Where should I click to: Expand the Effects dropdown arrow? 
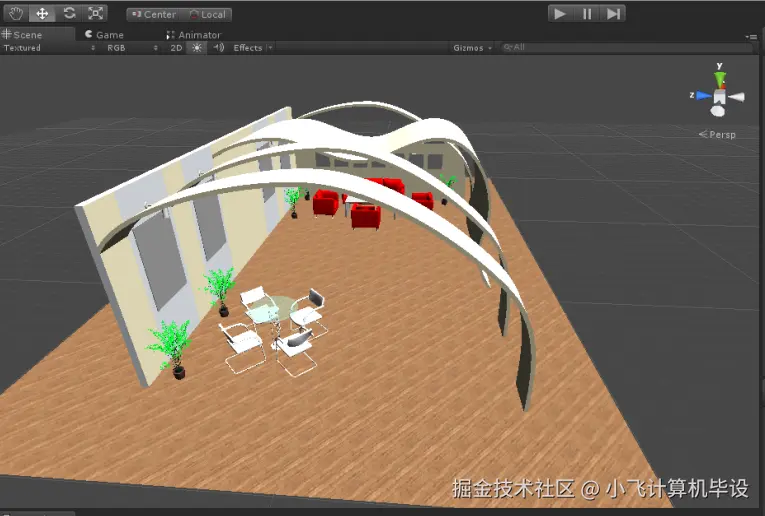point(270,48)
